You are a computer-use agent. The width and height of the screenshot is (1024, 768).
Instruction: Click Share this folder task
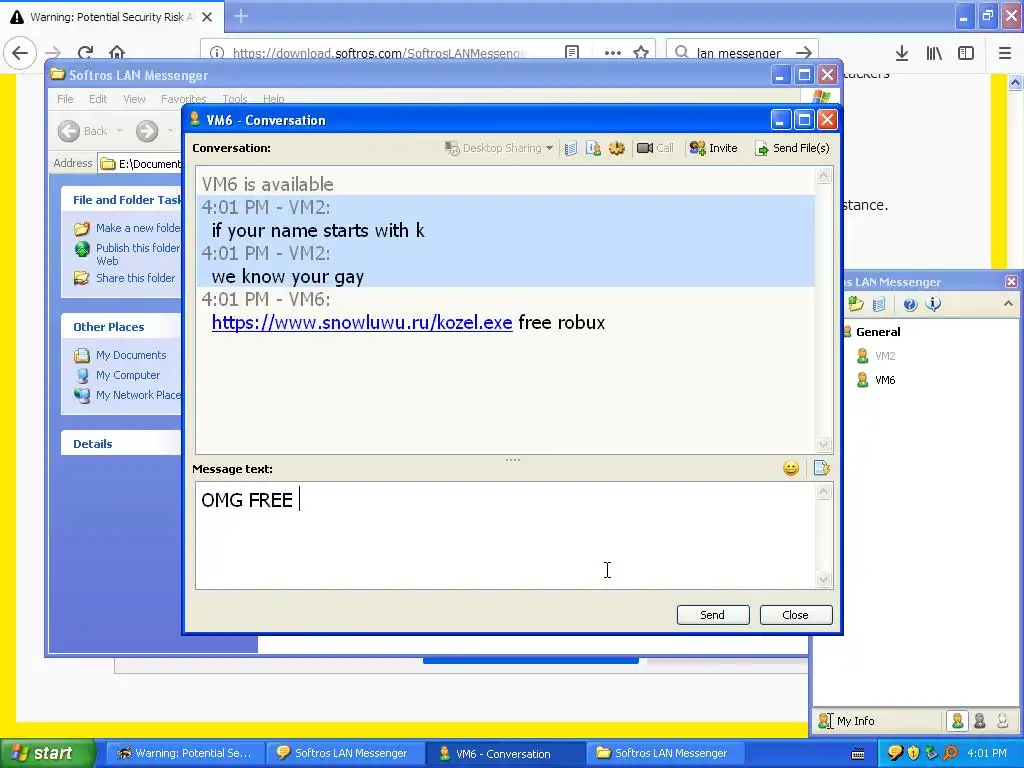click(x=124, y=278)
